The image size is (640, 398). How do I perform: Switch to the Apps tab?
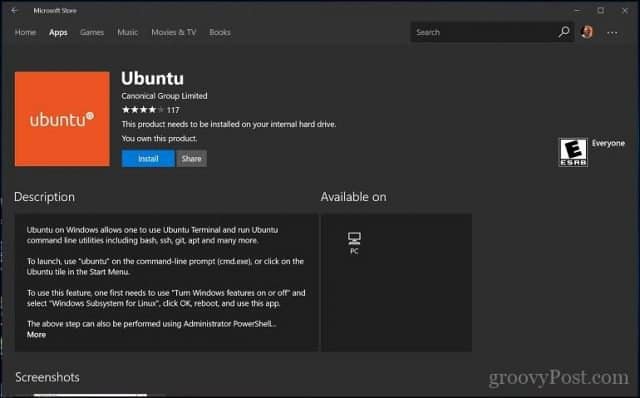tap(58, 32)
